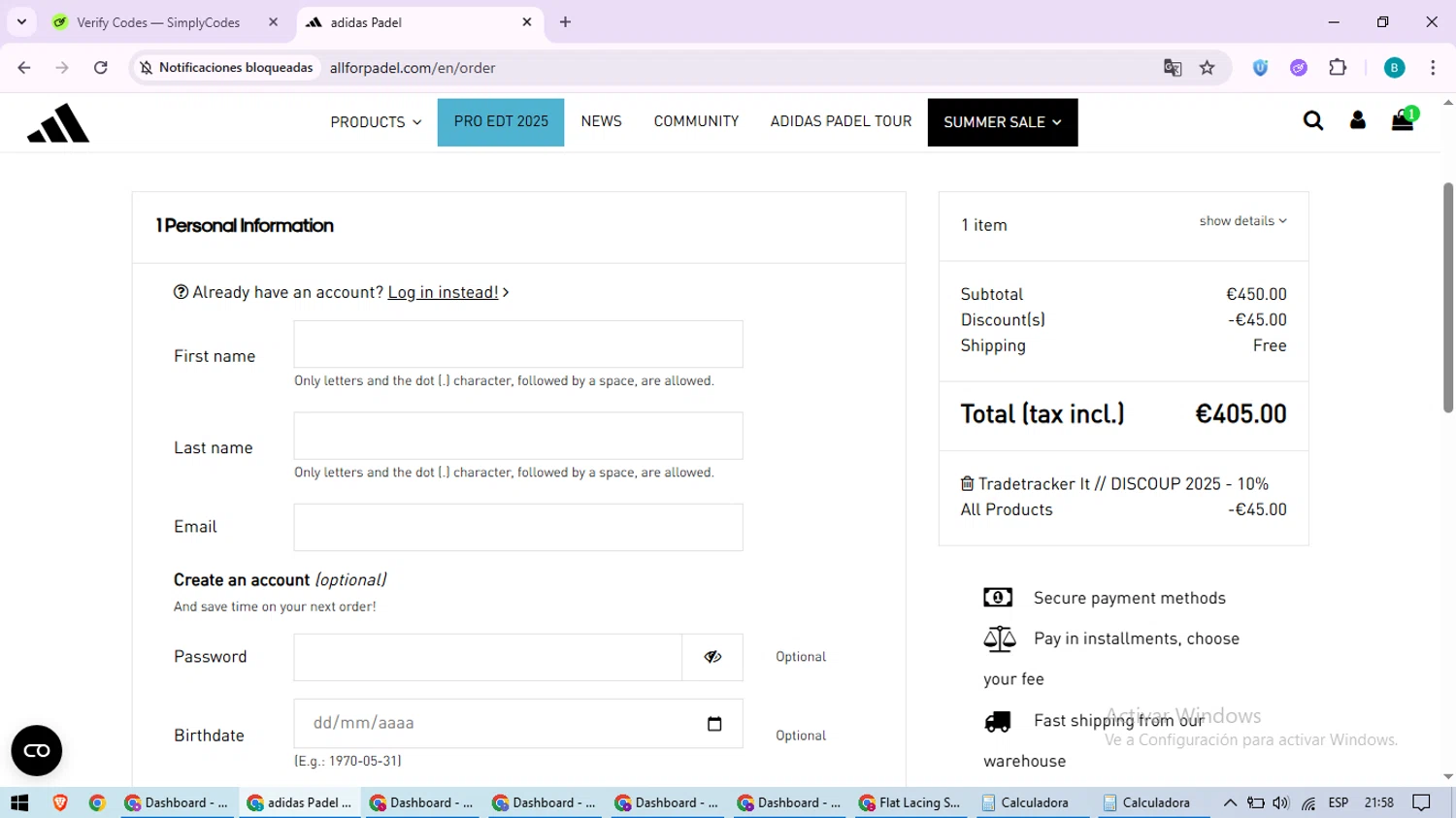Open pinned Chrome icon in taskbar
The height and width of the screenshot is (818, 1456).
coord(97,802)
